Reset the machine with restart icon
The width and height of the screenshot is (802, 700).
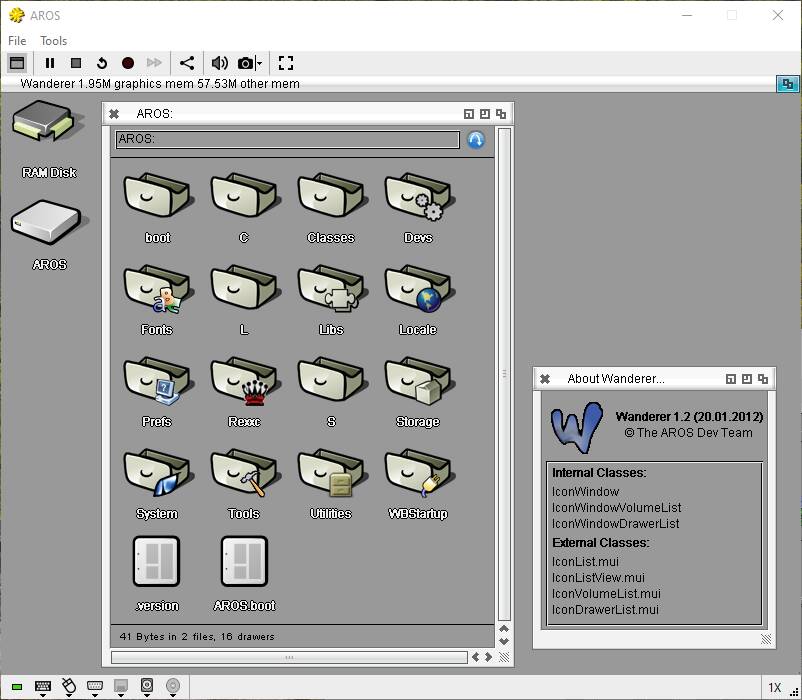tap(102, 63)
